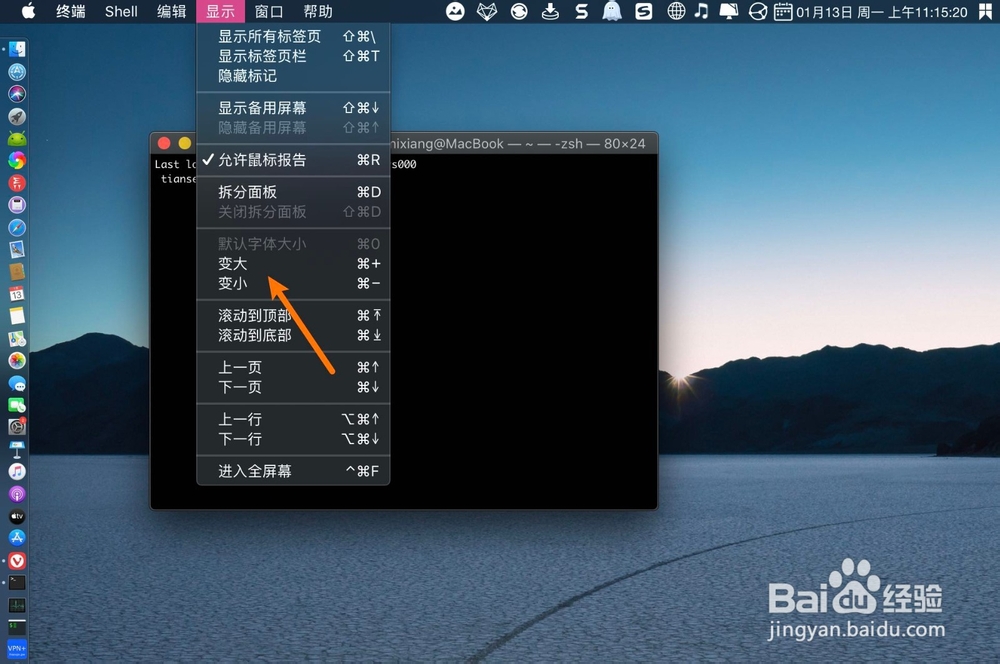The width and height of the screenshot is (1000, 664).
Task: Open the calendar icon in menu bar
Action: 783,11
